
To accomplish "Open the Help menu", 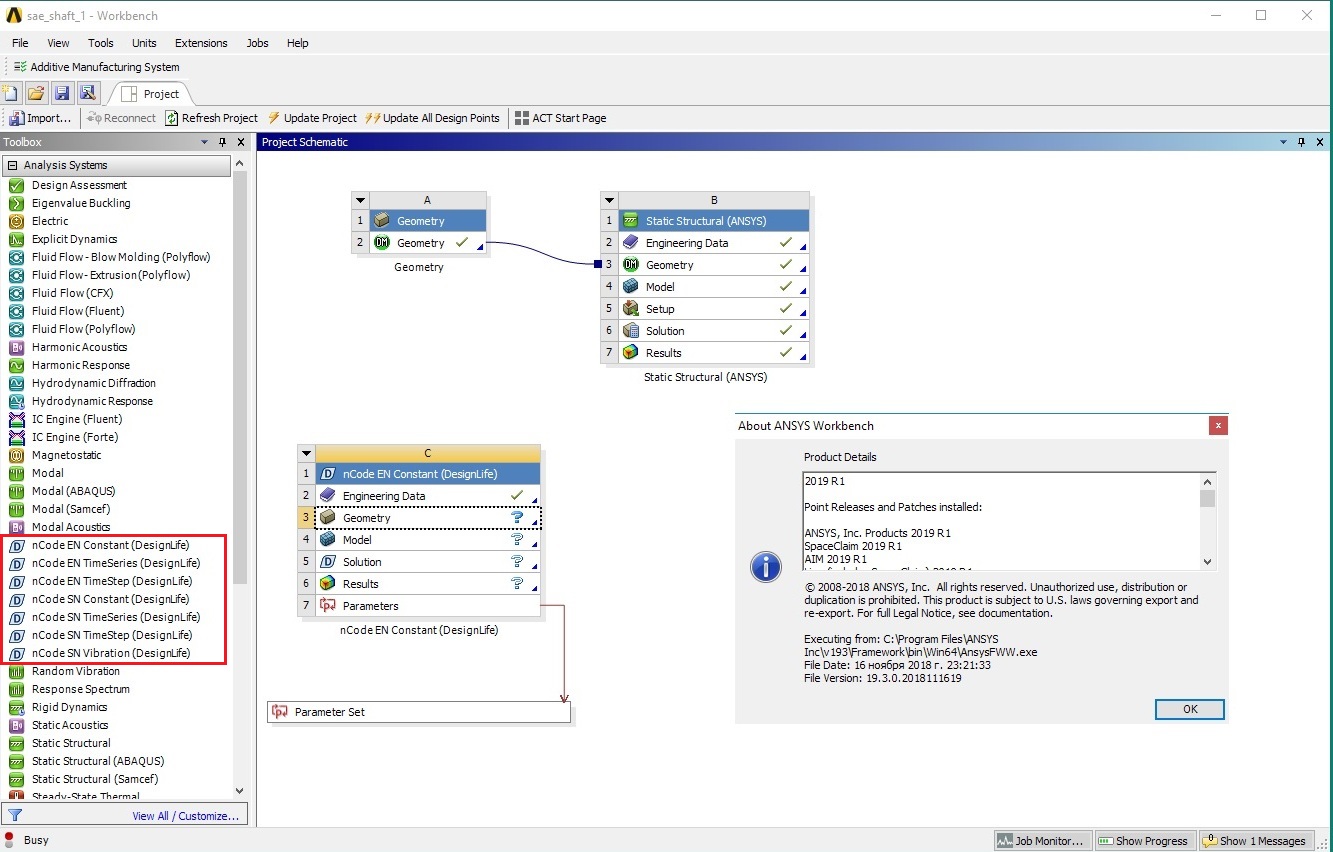I will click(x=297, y=43).
